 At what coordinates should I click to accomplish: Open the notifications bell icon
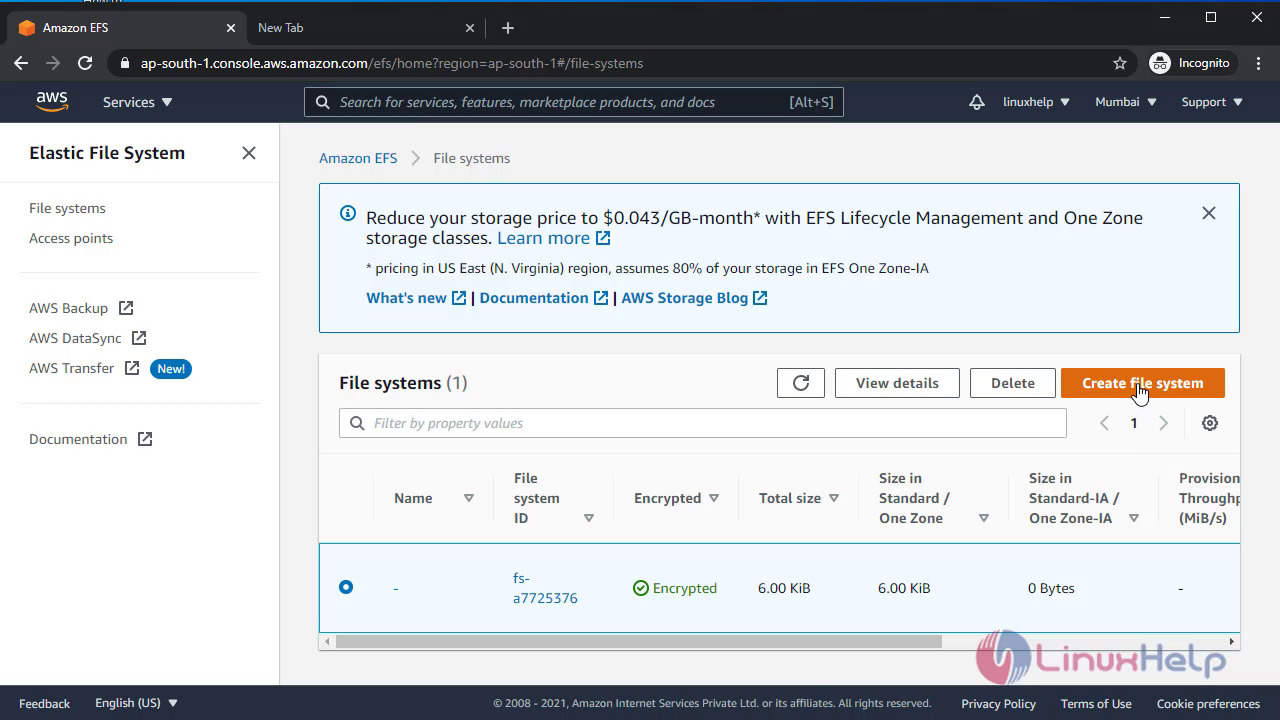pos(977,102)
